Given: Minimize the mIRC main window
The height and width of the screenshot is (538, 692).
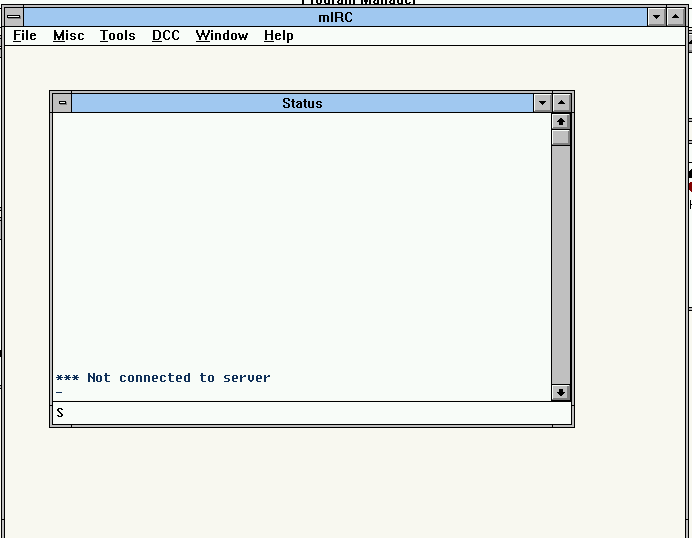Looking at the screenshot, I should coord(656,17).
